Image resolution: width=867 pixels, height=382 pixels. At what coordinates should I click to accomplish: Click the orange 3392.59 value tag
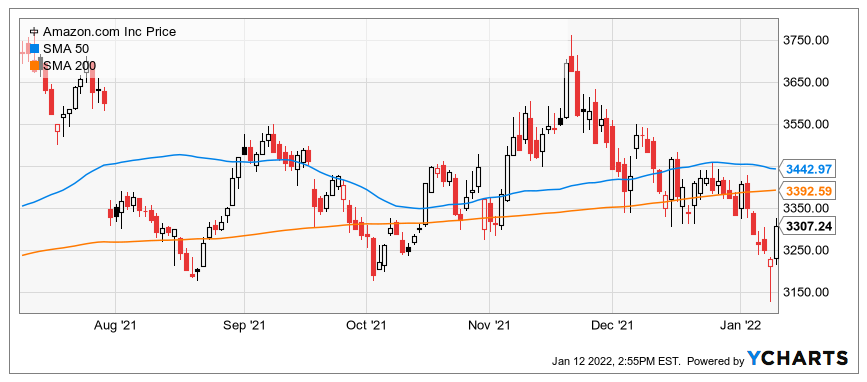click(809, 192)
